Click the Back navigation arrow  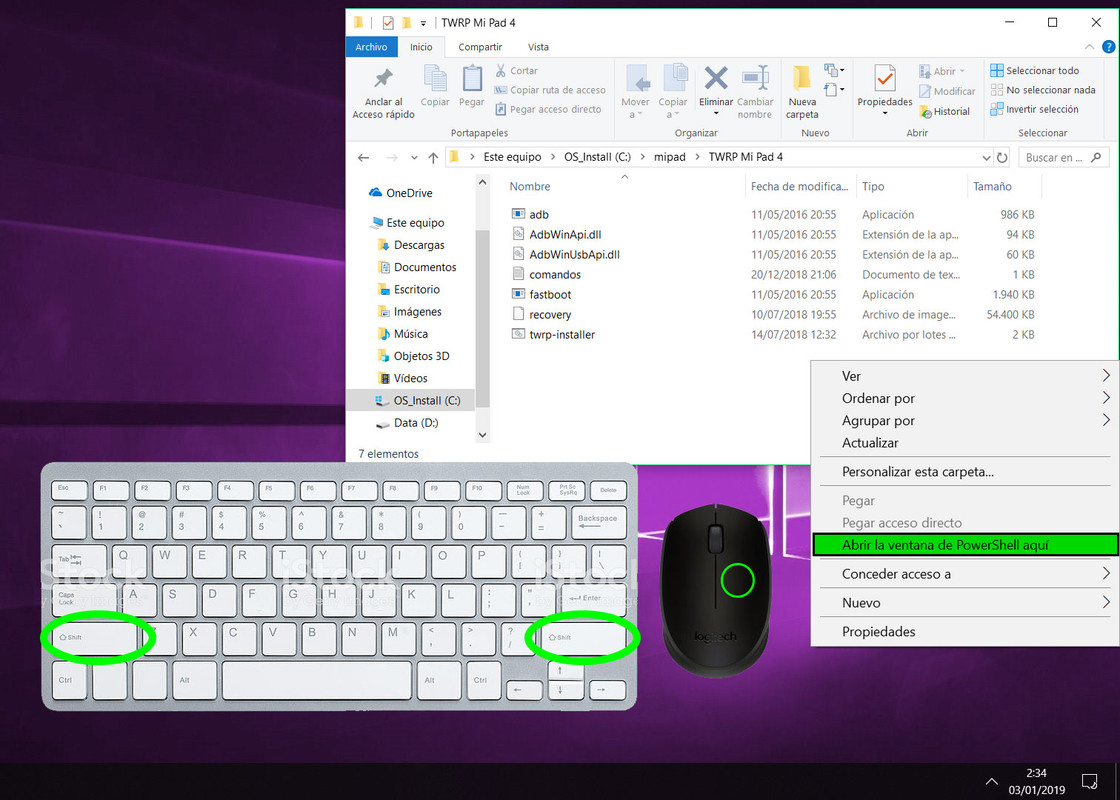(x=364, y=158)
